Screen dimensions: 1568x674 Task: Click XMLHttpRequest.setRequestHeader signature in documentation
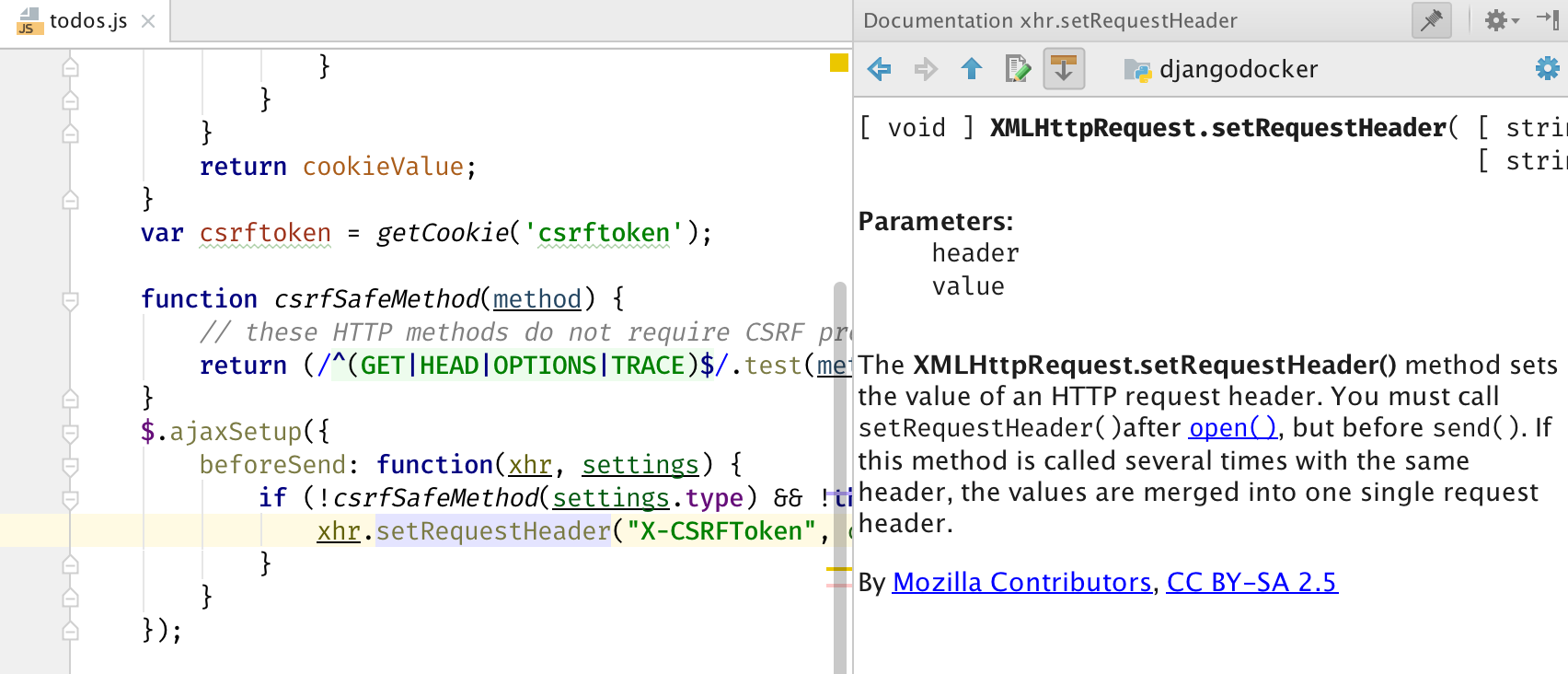click(1218, 128)
